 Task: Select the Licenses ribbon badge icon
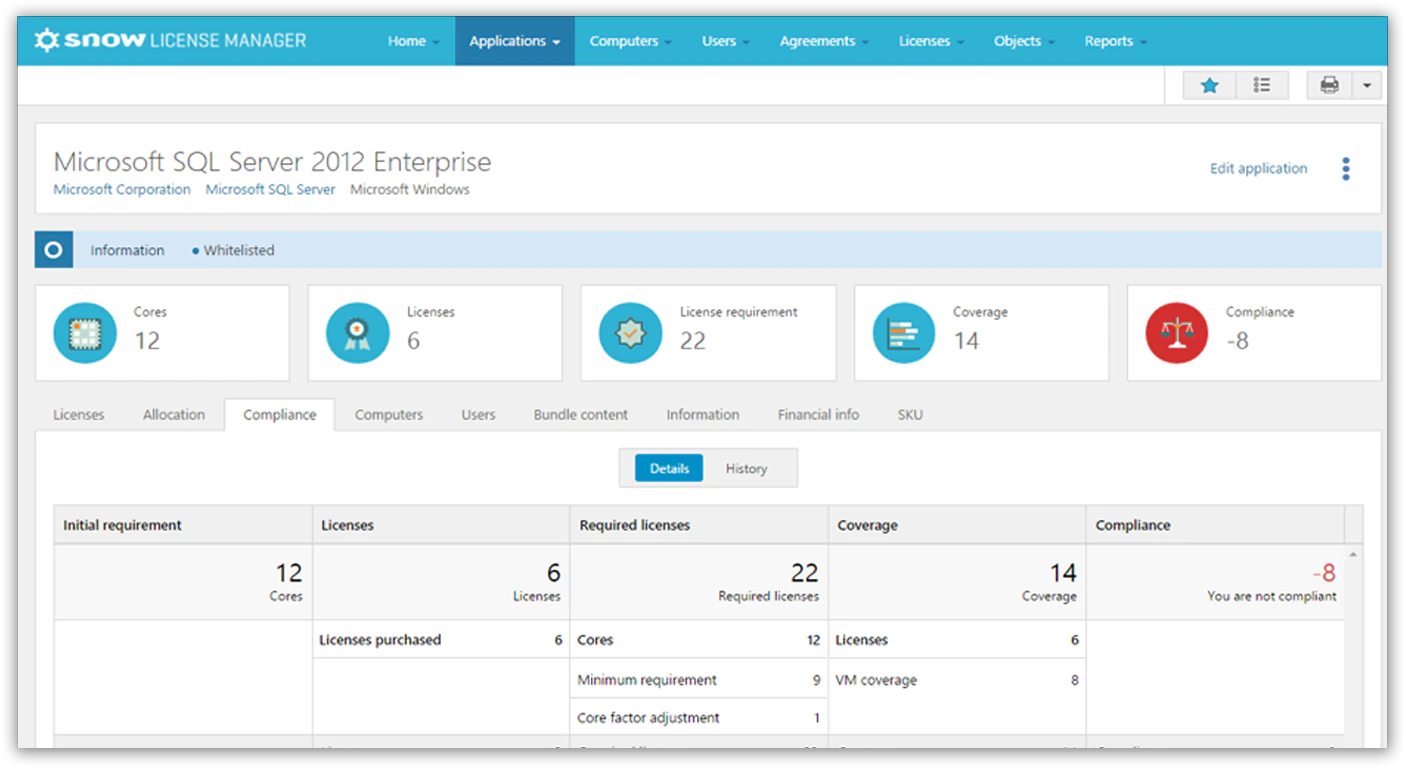click(x=357, y=333)
